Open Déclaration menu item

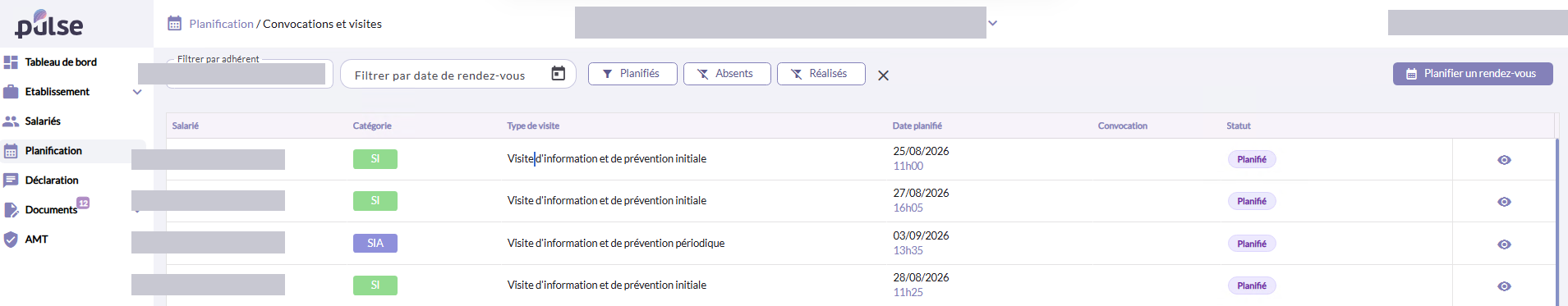tap(52, 180)
